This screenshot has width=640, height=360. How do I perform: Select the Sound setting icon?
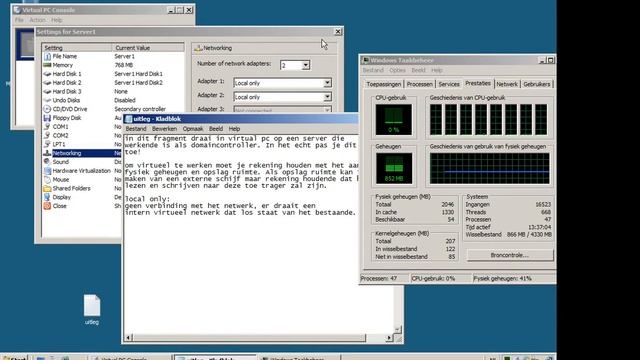point(47,162)
